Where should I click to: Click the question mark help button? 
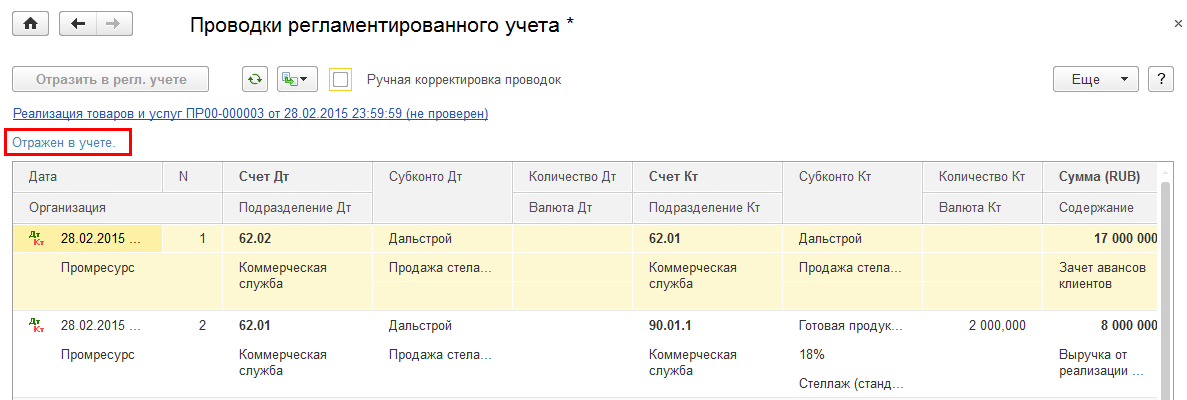(1160, 79)
